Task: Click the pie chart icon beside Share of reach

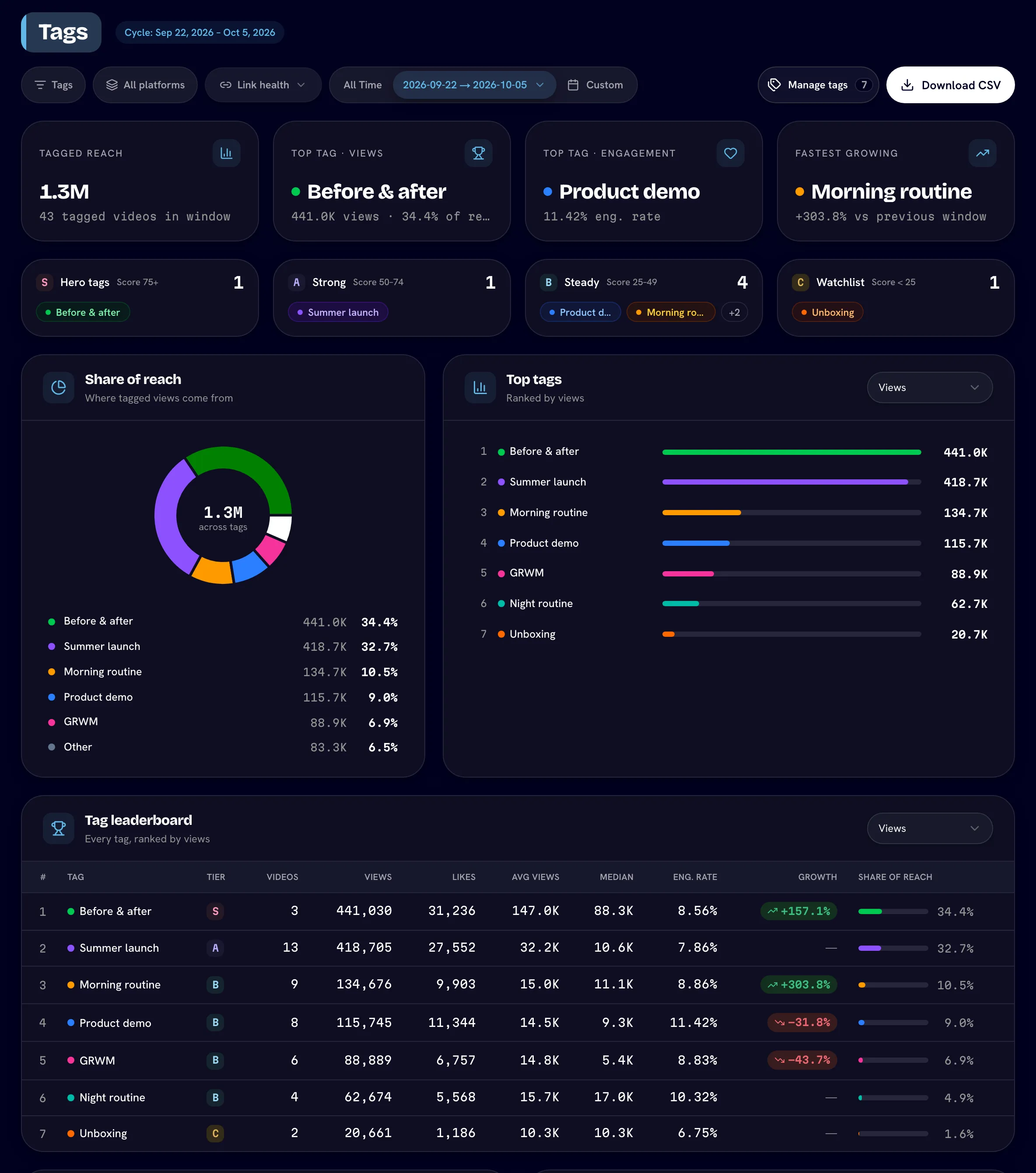Action: 59,388
